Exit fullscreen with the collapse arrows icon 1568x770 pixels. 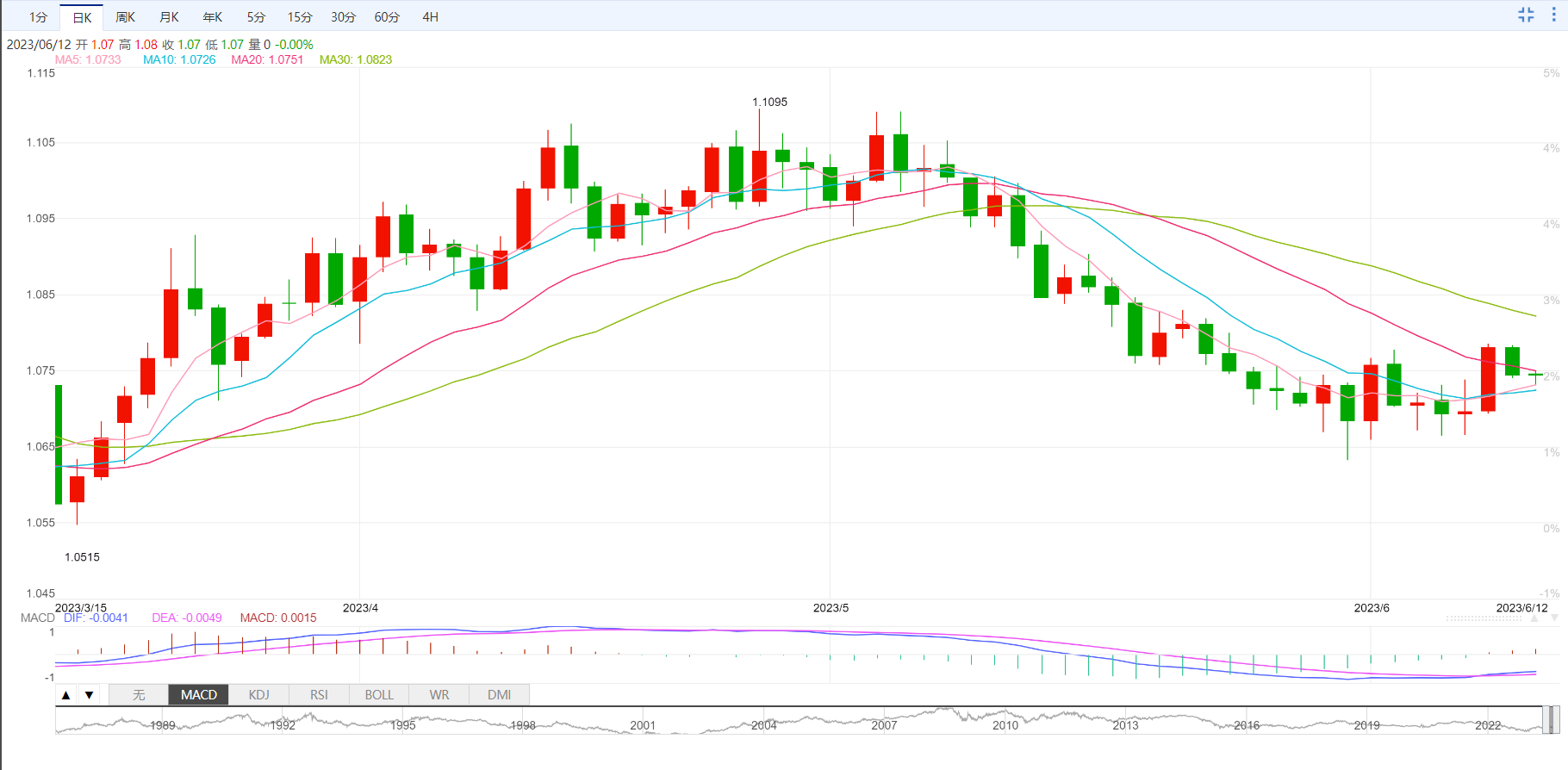1526,15
